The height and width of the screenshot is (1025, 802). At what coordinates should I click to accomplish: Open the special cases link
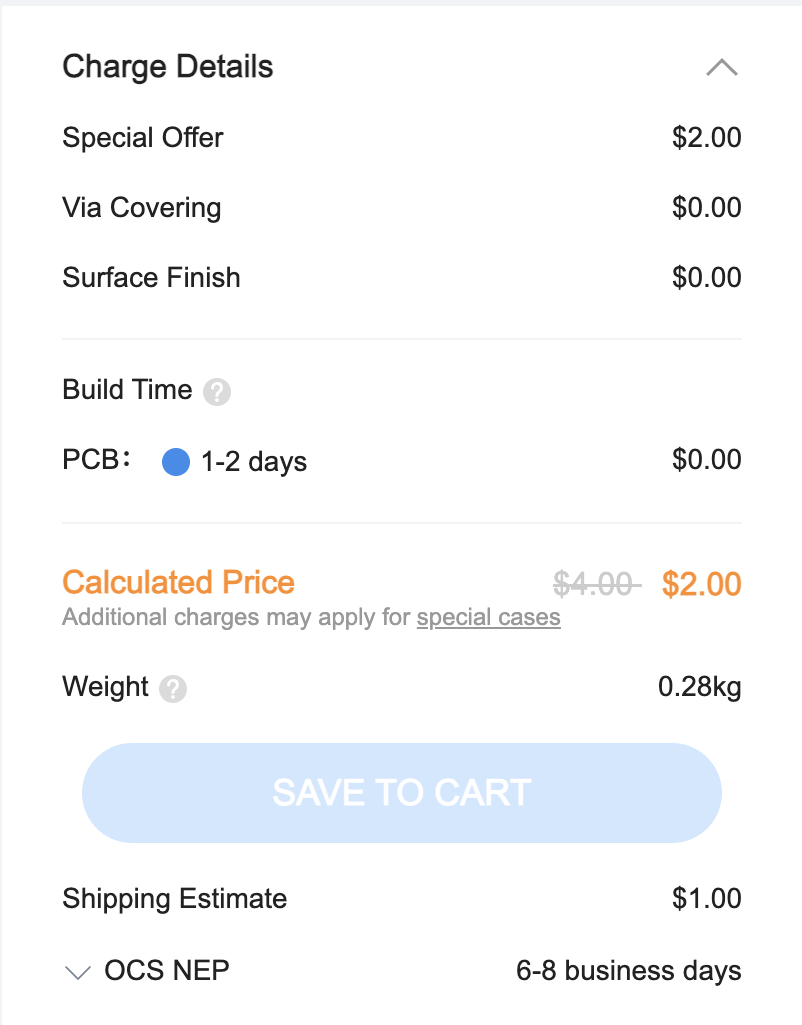click(488, 617)
